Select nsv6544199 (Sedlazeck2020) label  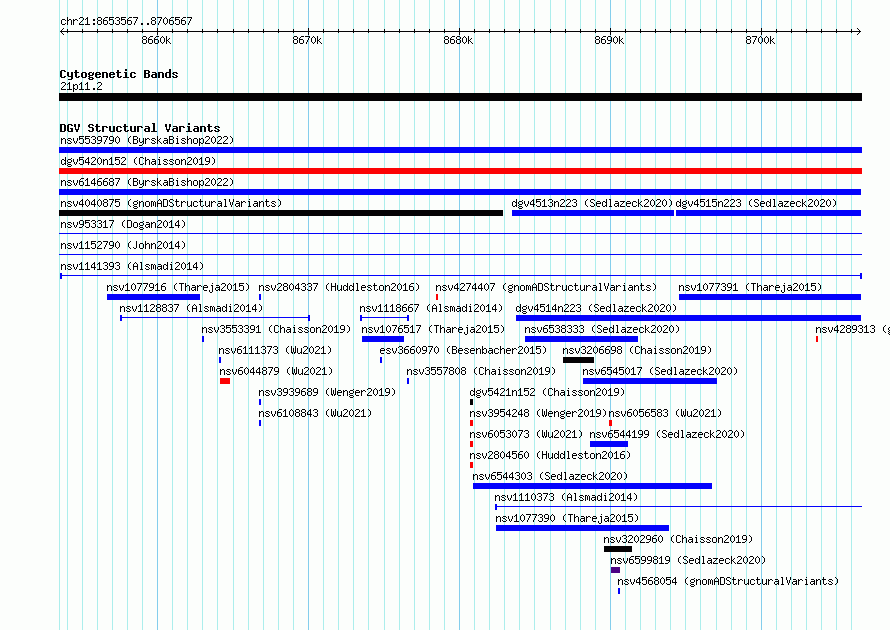(x=667, y=434)
